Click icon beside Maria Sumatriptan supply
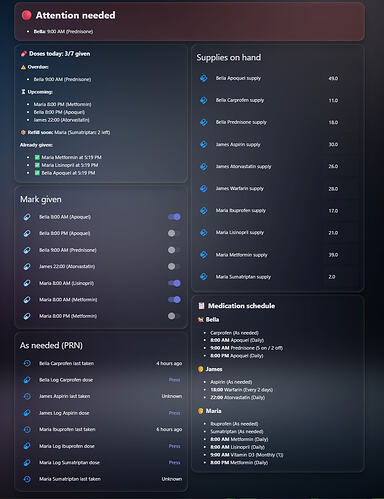Screen dimensions: 384x499 204,277
